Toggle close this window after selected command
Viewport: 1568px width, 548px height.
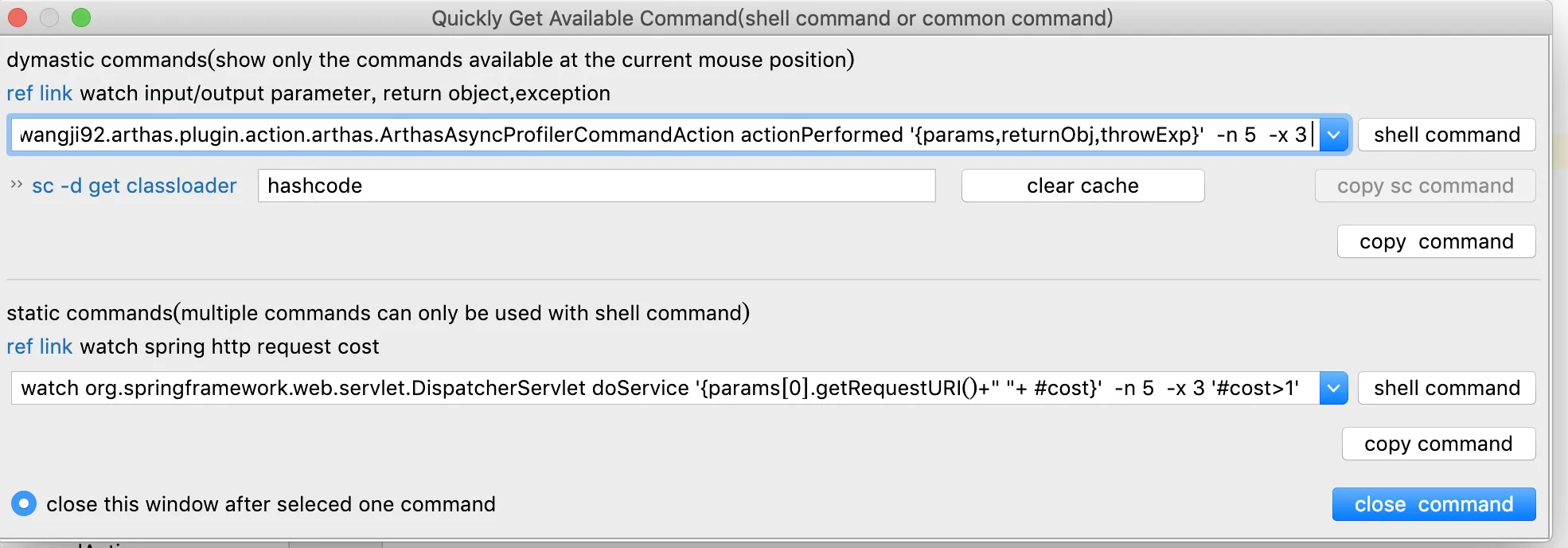click(24, 503)
